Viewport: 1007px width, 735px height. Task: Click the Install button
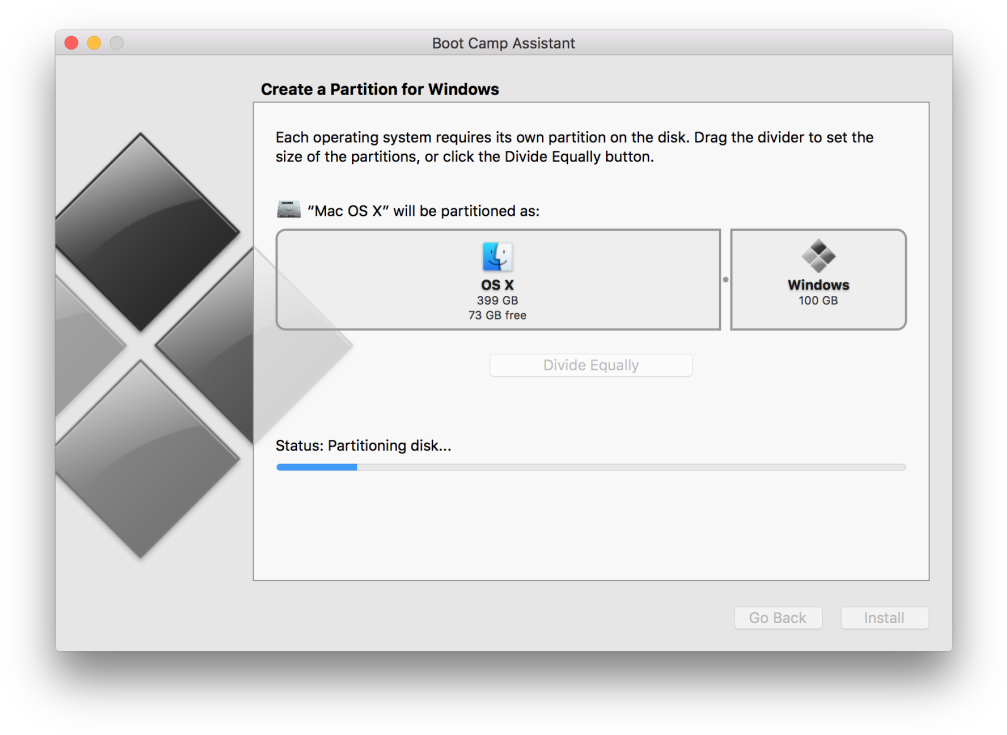[x=884, y=617]
